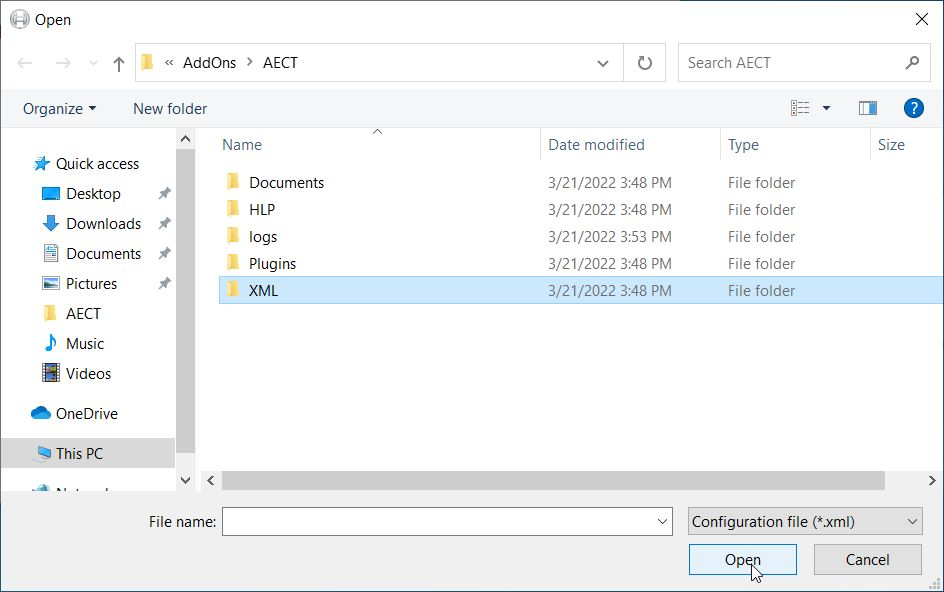The width and height of the screenshot is (944, 592).
Task: Open the Organize menu
Action: tap(60, 108)
